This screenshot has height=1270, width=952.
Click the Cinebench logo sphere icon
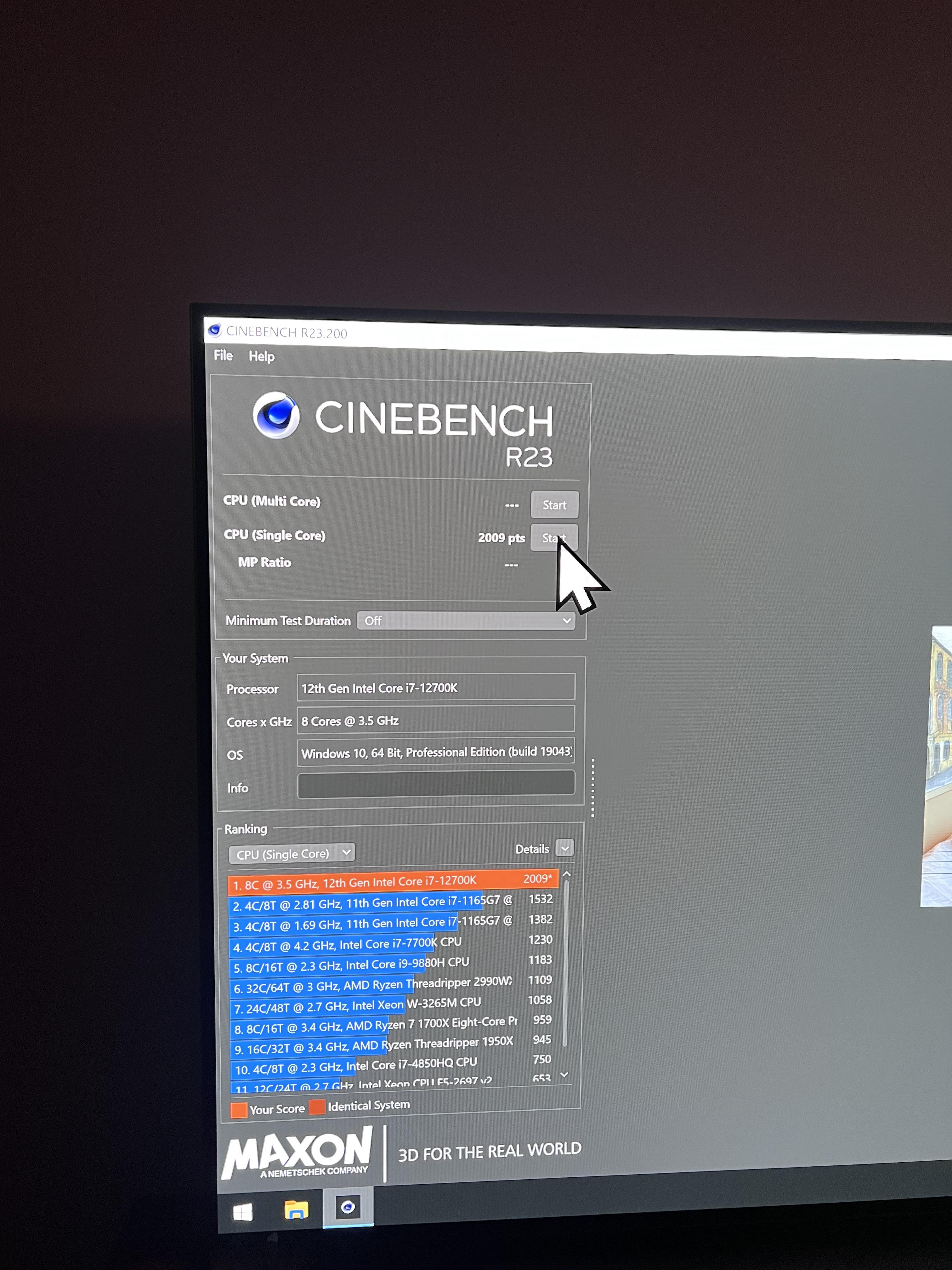pos(276,415)
